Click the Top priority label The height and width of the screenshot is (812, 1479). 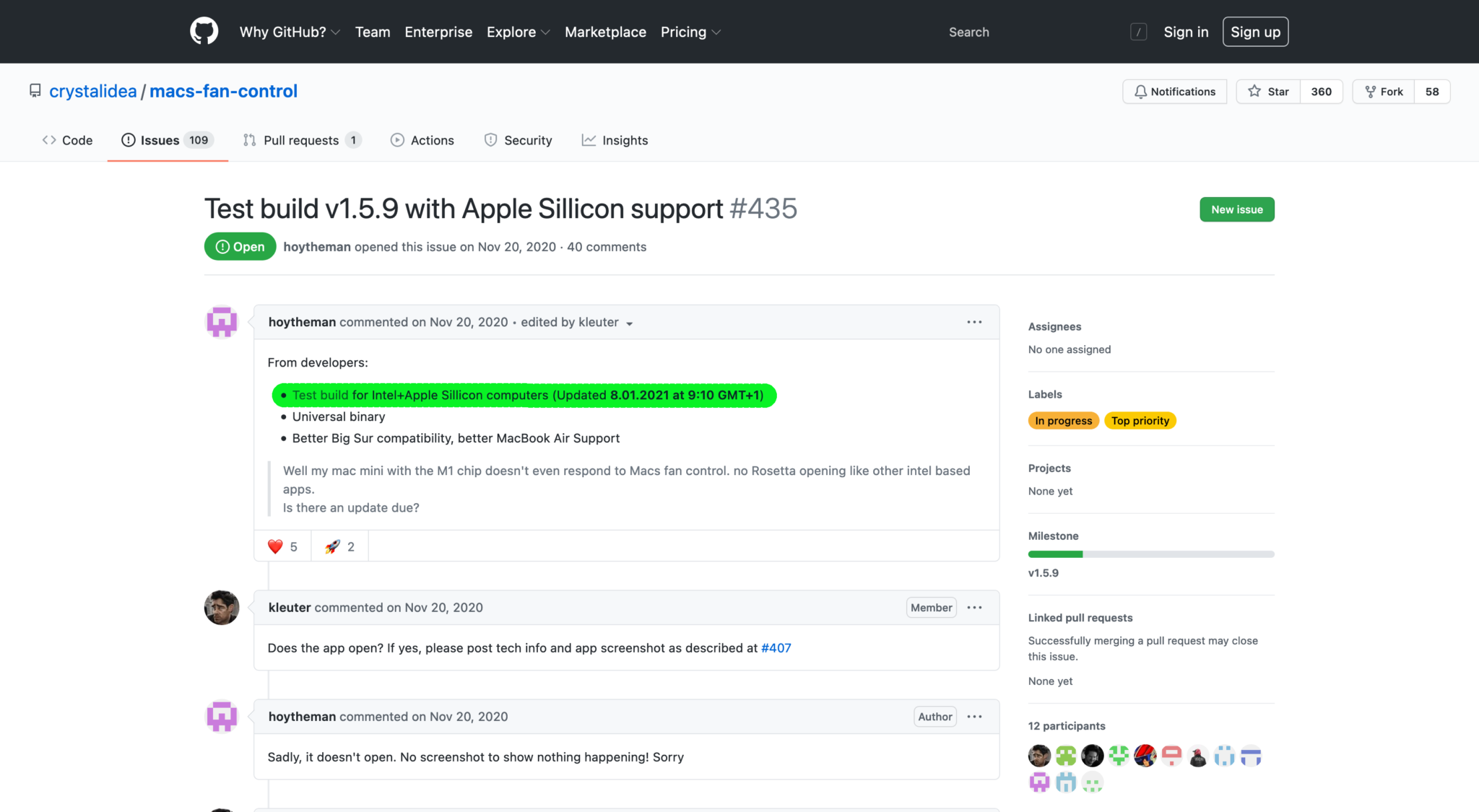pyautogui.click(x=1140, y=421)
